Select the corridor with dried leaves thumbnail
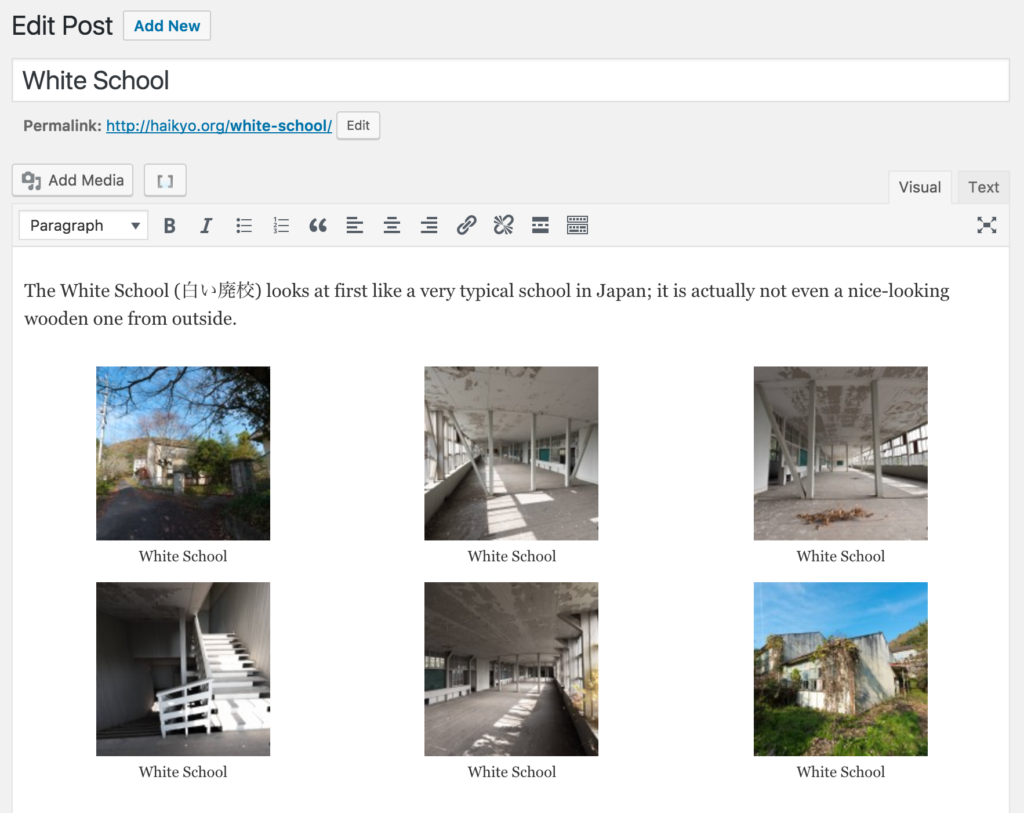Screen dimensions: 1024x813 tap(840, 453)
